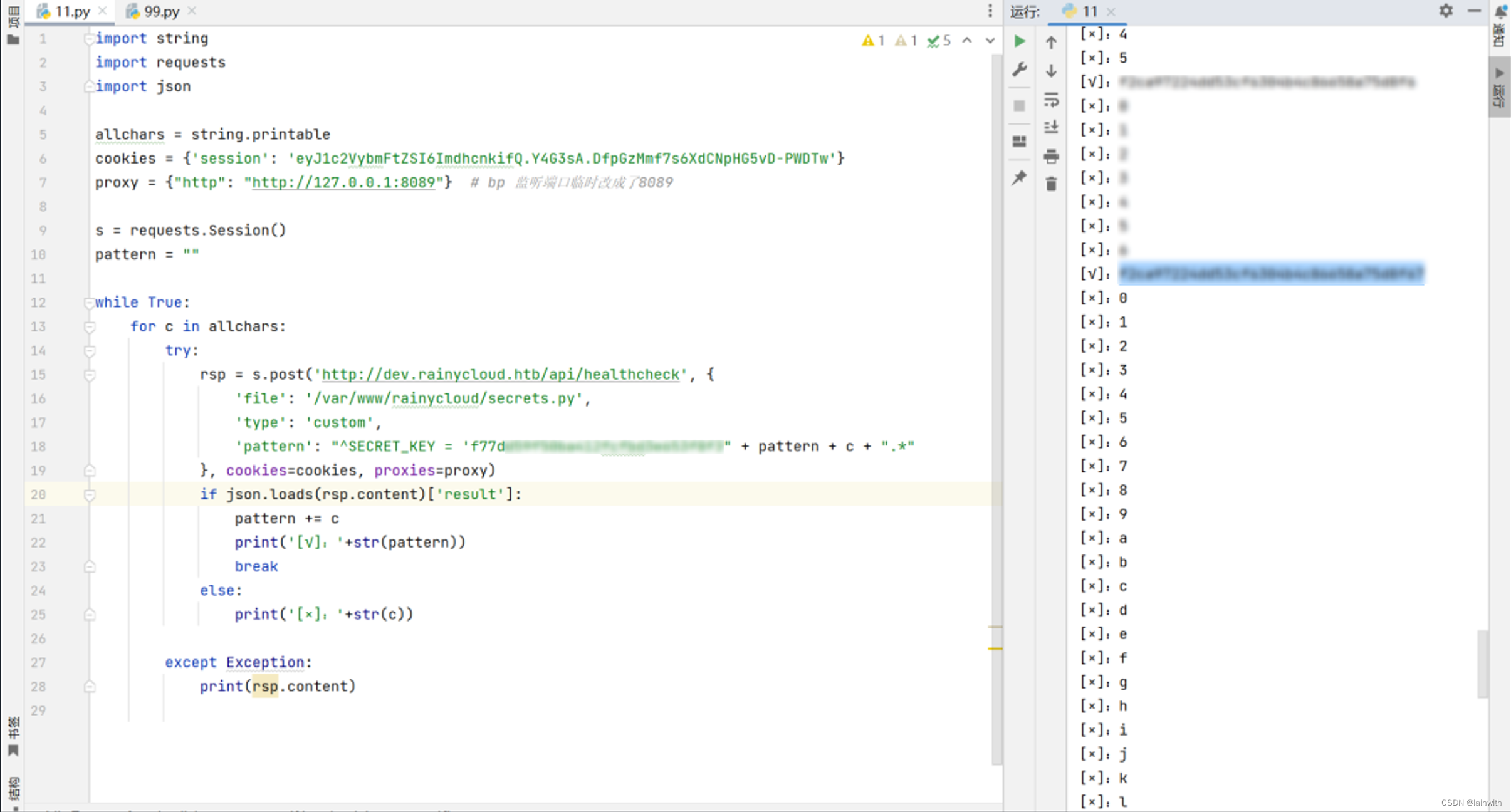Click the requests.Session() call on line 9
Image resolution: width=1511 pixels, height=812 pixels.
[x=208, y=231]
